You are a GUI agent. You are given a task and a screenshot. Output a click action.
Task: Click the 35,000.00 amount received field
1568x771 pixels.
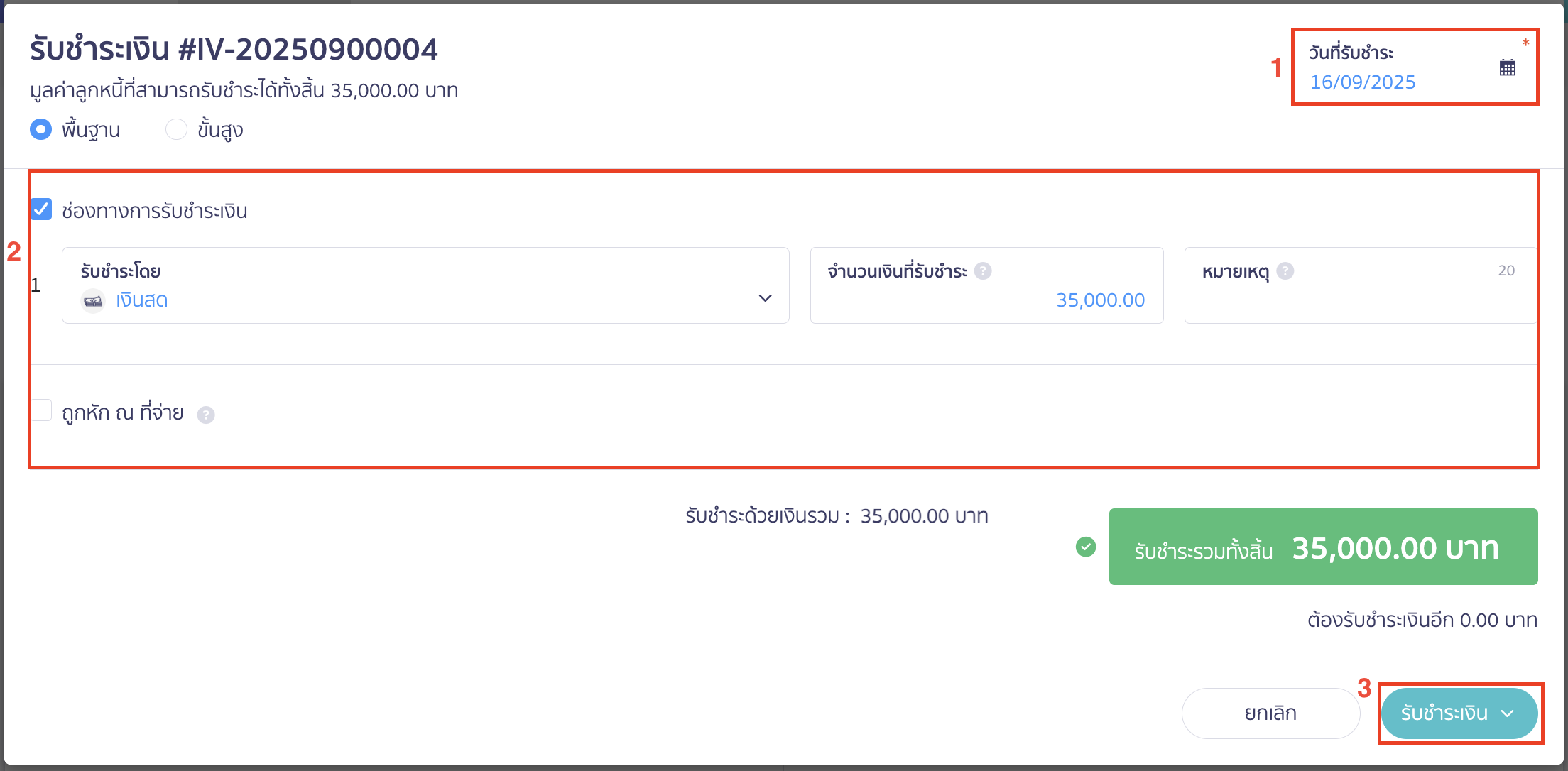[x=986, y=285]
